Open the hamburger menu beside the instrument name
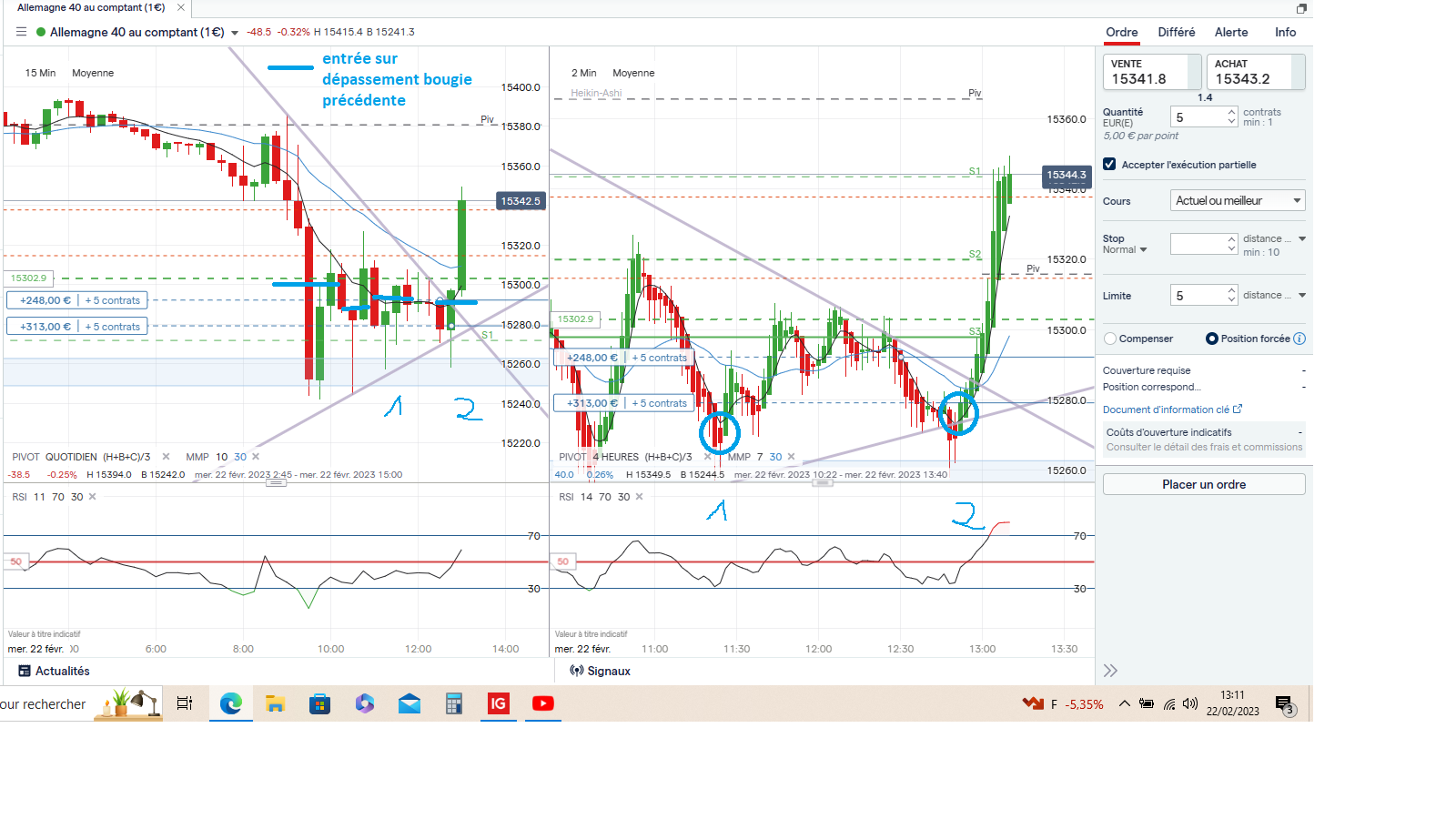This screenshot has height=819, width=1456. coord(21,32)
